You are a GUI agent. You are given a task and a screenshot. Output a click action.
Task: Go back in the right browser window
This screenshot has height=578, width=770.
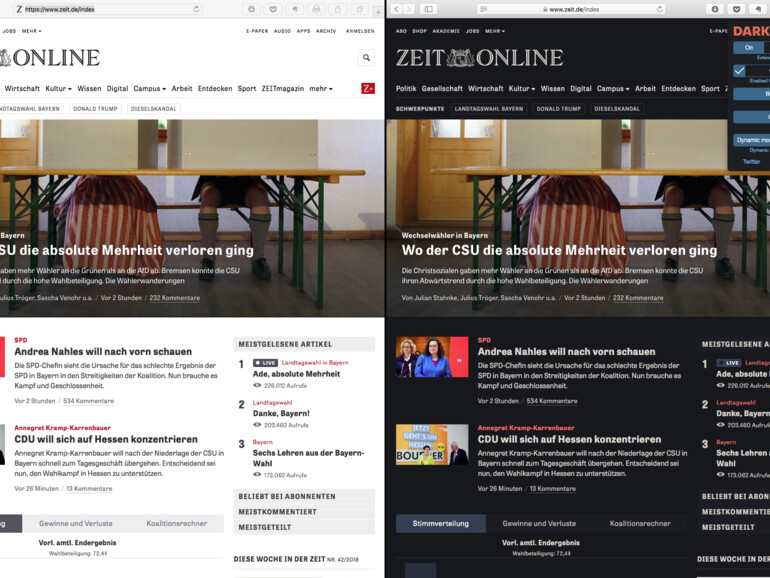(397, 9)
